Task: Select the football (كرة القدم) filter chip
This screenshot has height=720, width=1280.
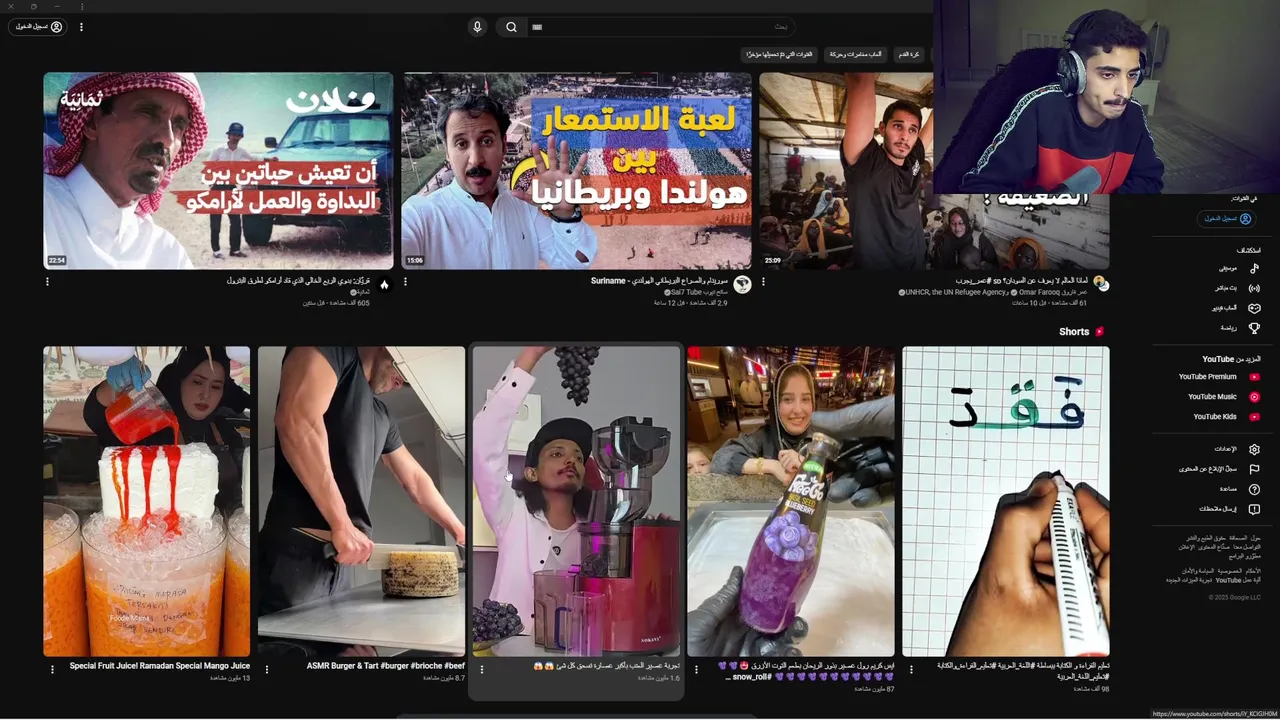Action: (909, 54)
